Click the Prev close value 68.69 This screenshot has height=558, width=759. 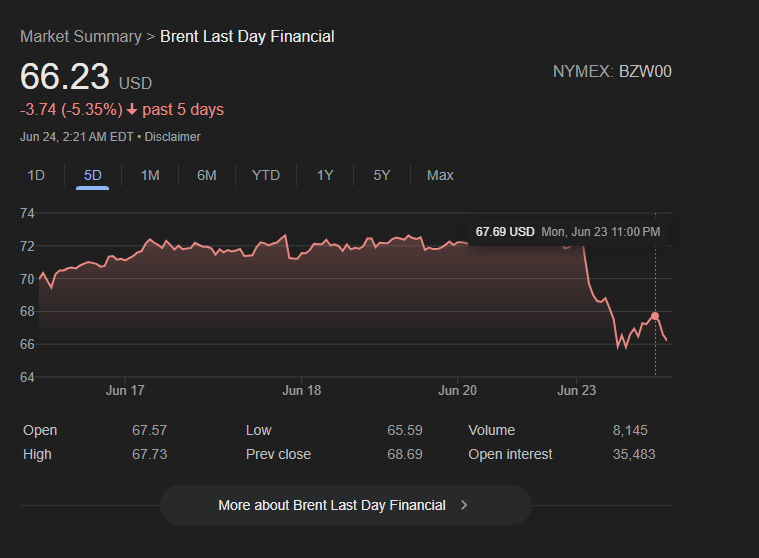point(405,454)
